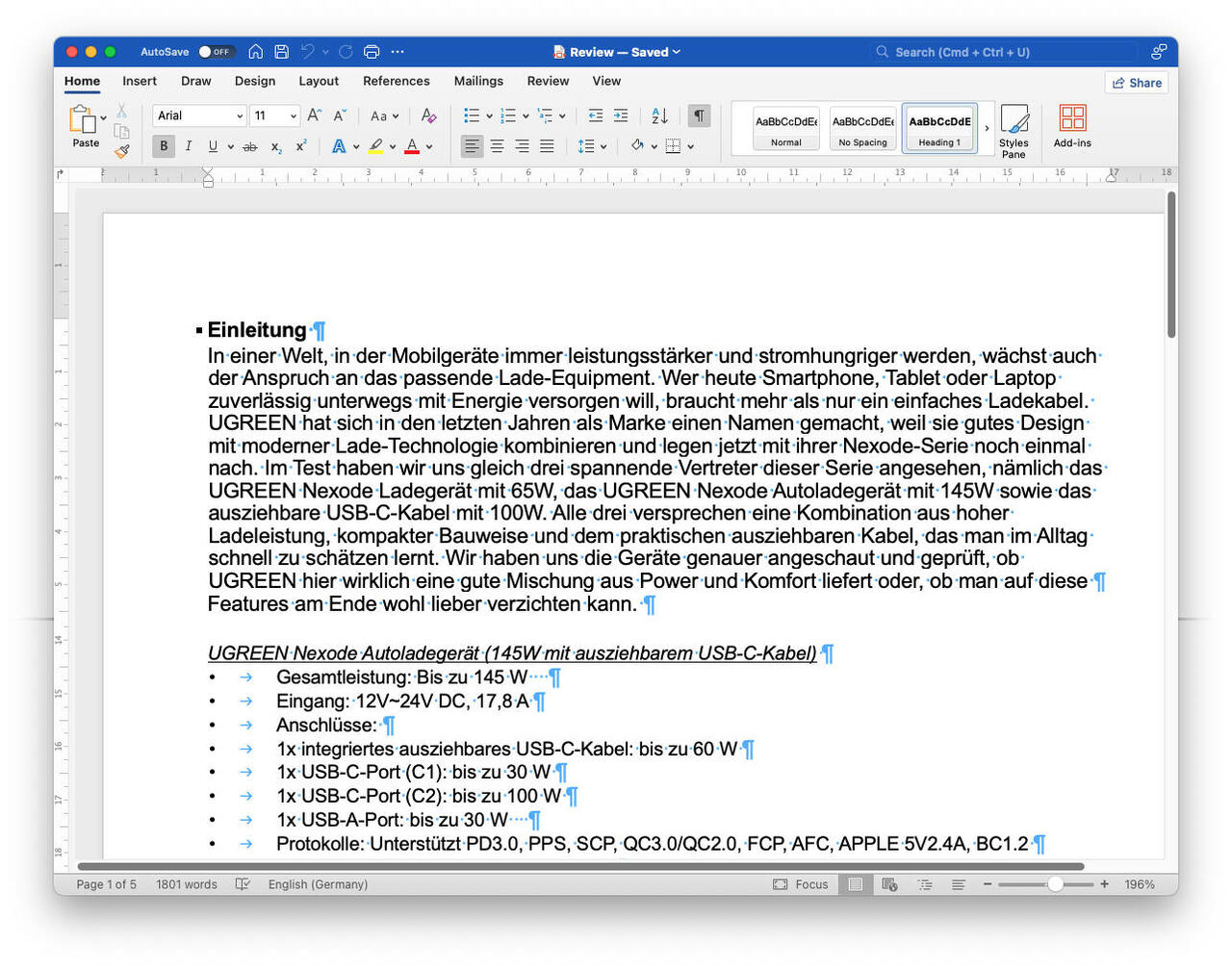This screenshot has height=970, width=1232.
Task: Toggle Italic formatting
Action: coord(188,146)
